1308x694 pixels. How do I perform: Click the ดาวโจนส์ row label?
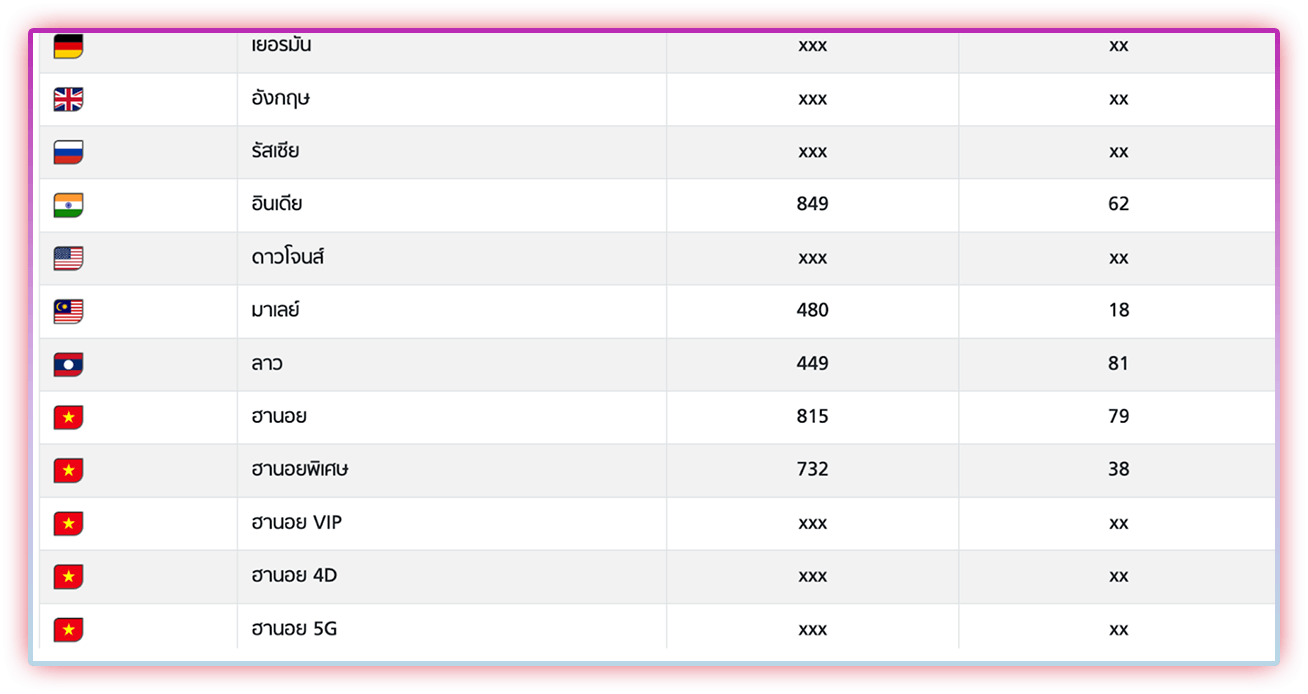pos(288,257)
